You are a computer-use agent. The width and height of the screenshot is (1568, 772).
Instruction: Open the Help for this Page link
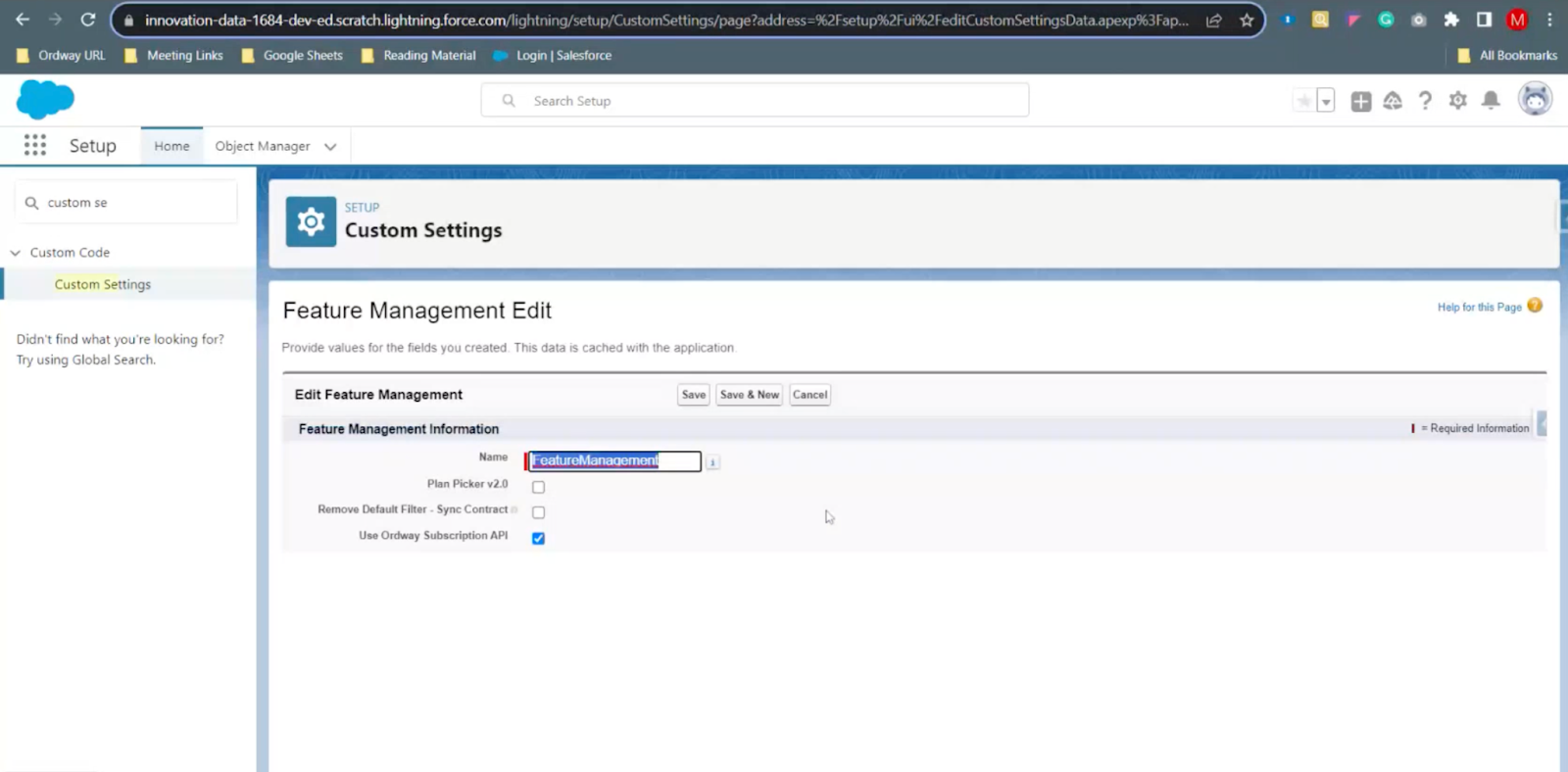[x=1479, y=308]
